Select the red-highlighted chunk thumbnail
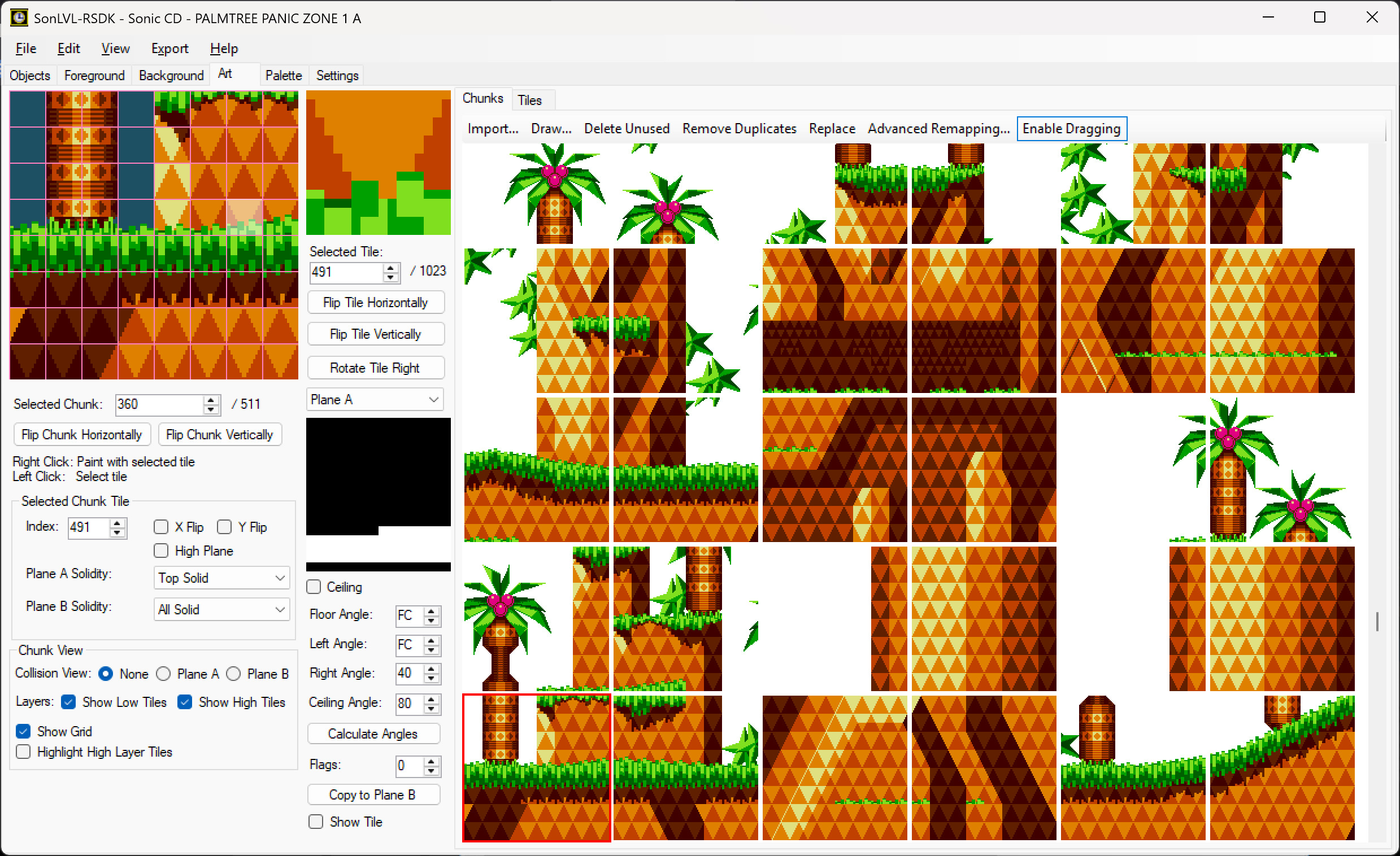 pos(536,767)
